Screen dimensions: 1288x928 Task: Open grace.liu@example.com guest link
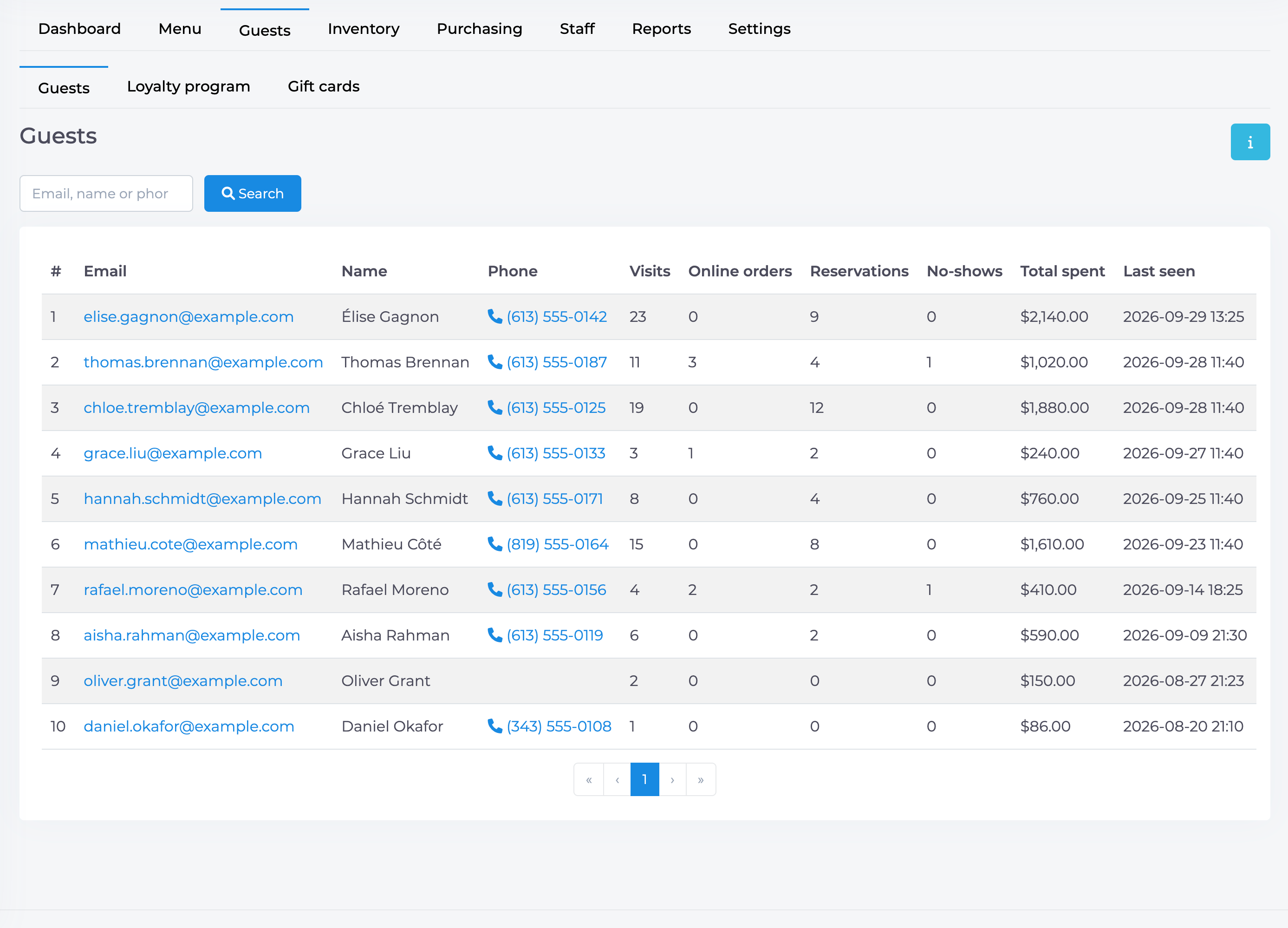(173, 453)
